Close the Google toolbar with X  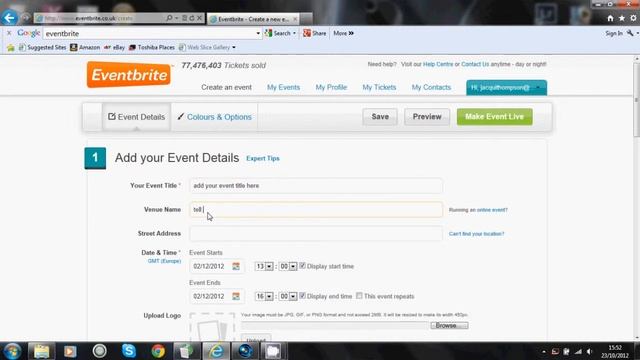[x=9, y=33]
